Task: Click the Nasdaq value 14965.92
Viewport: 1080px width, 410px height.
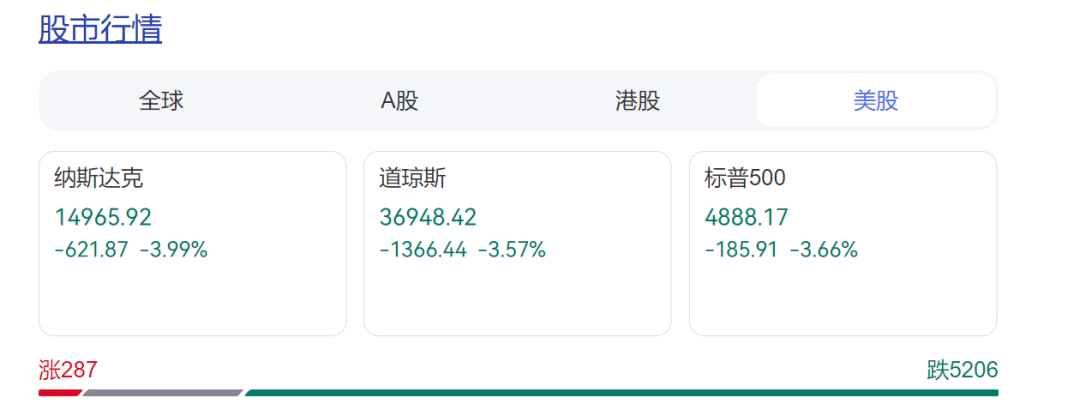Action: pyautogui.click(x=102, y=217)
